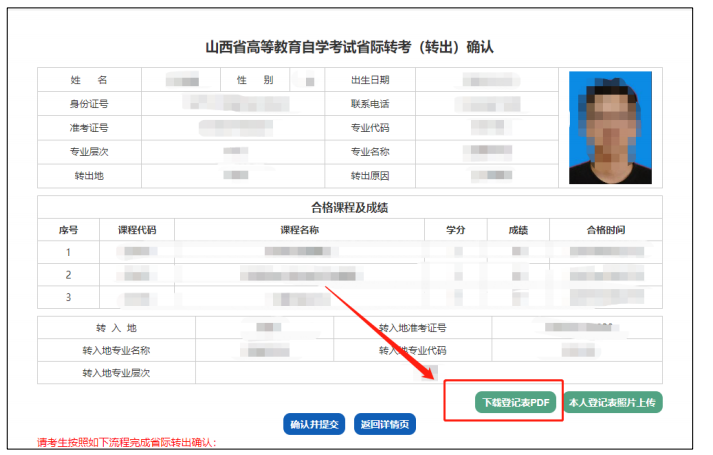Screen dimensions: 713x455
Task: Click the 身份证号 label cell
Action: (x=89, y=104)
